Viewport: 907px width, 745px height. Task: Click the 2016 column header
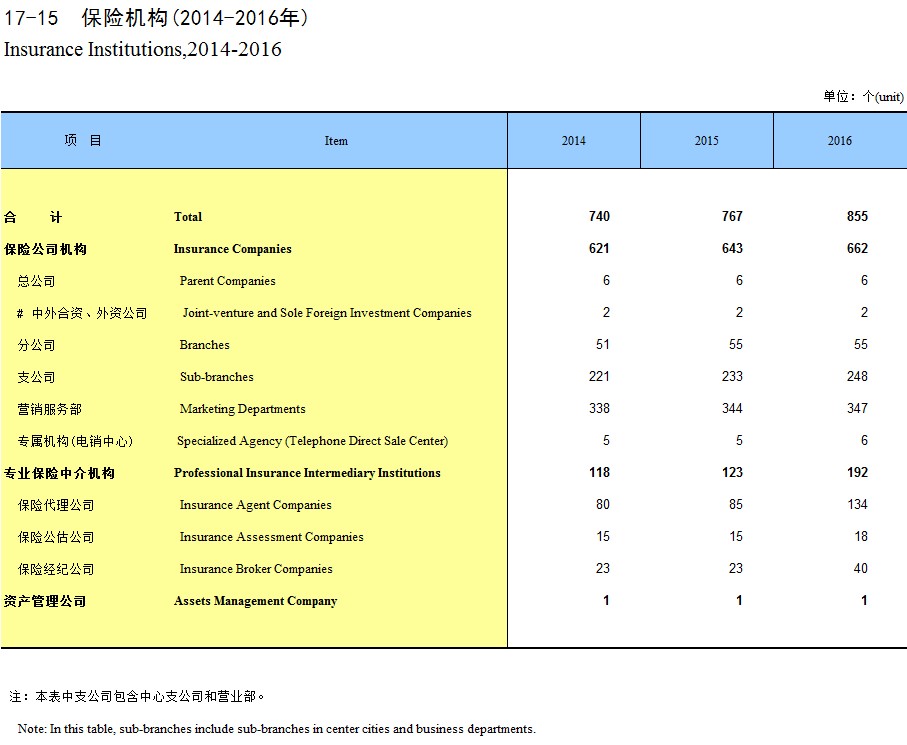click(x=839, y=141)
